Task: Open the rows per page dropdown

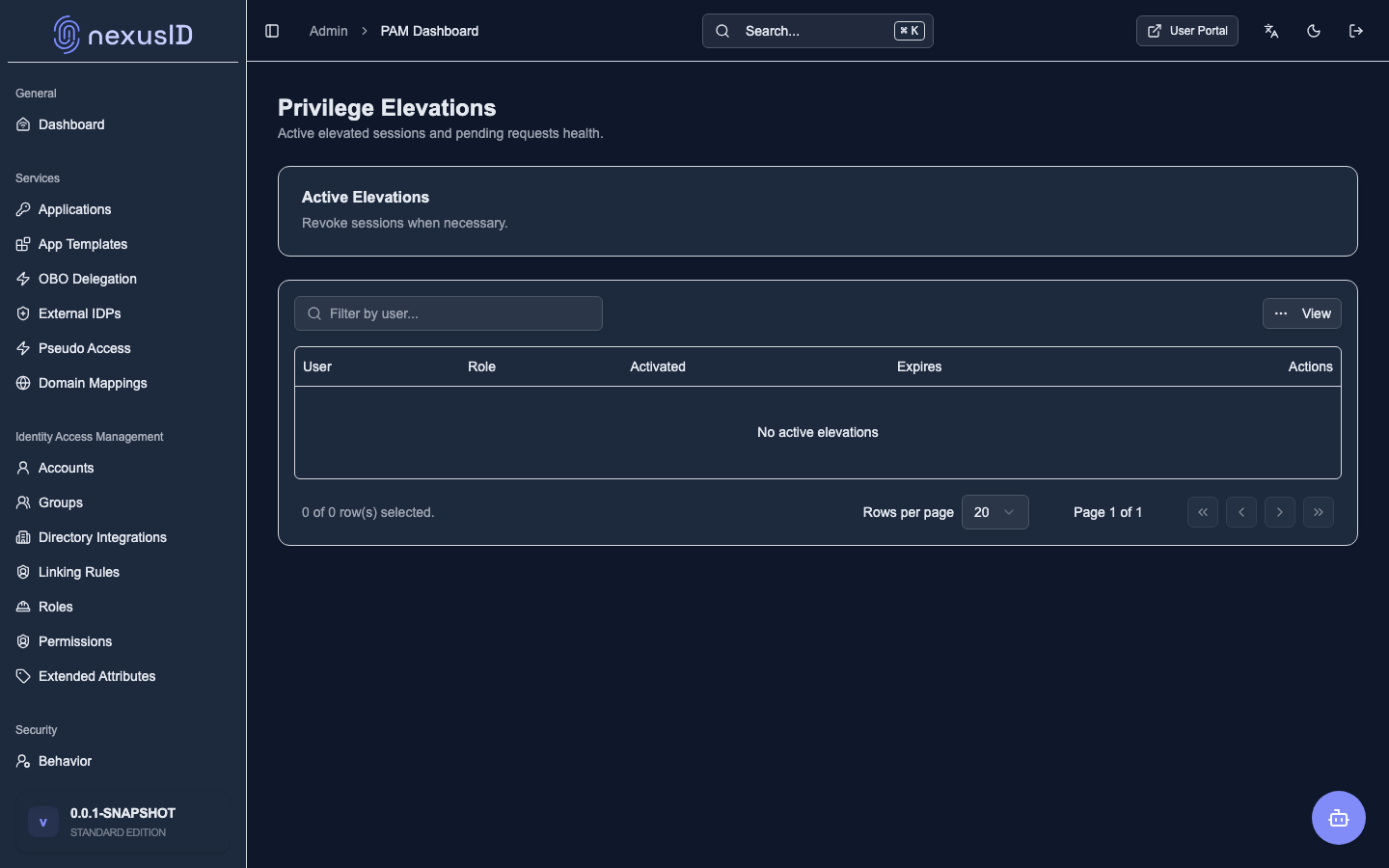Action: pos(995,512)
